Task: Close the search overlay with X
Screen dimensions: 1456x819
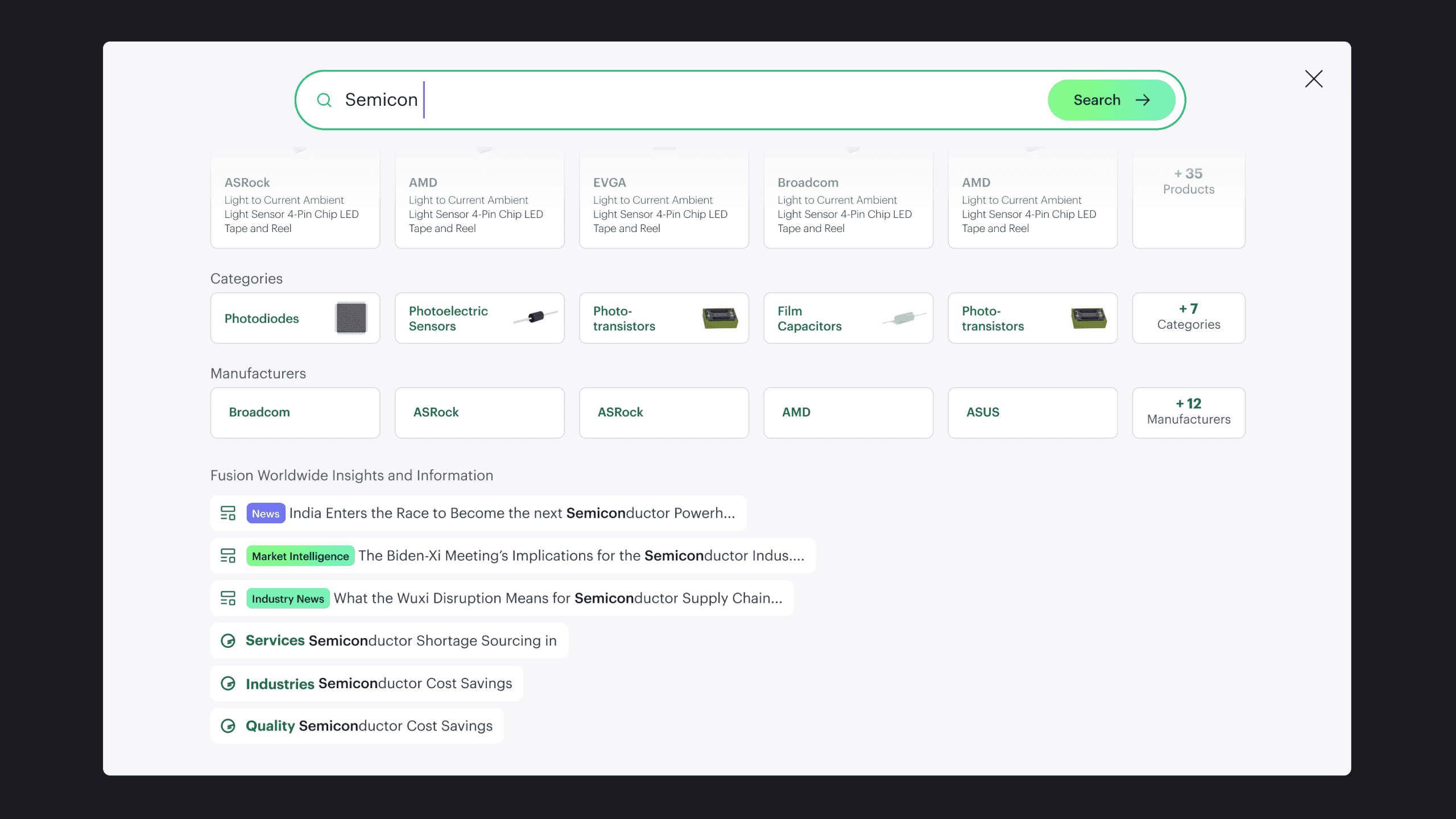Action: pyautogui.click(x=1313, y=78)
